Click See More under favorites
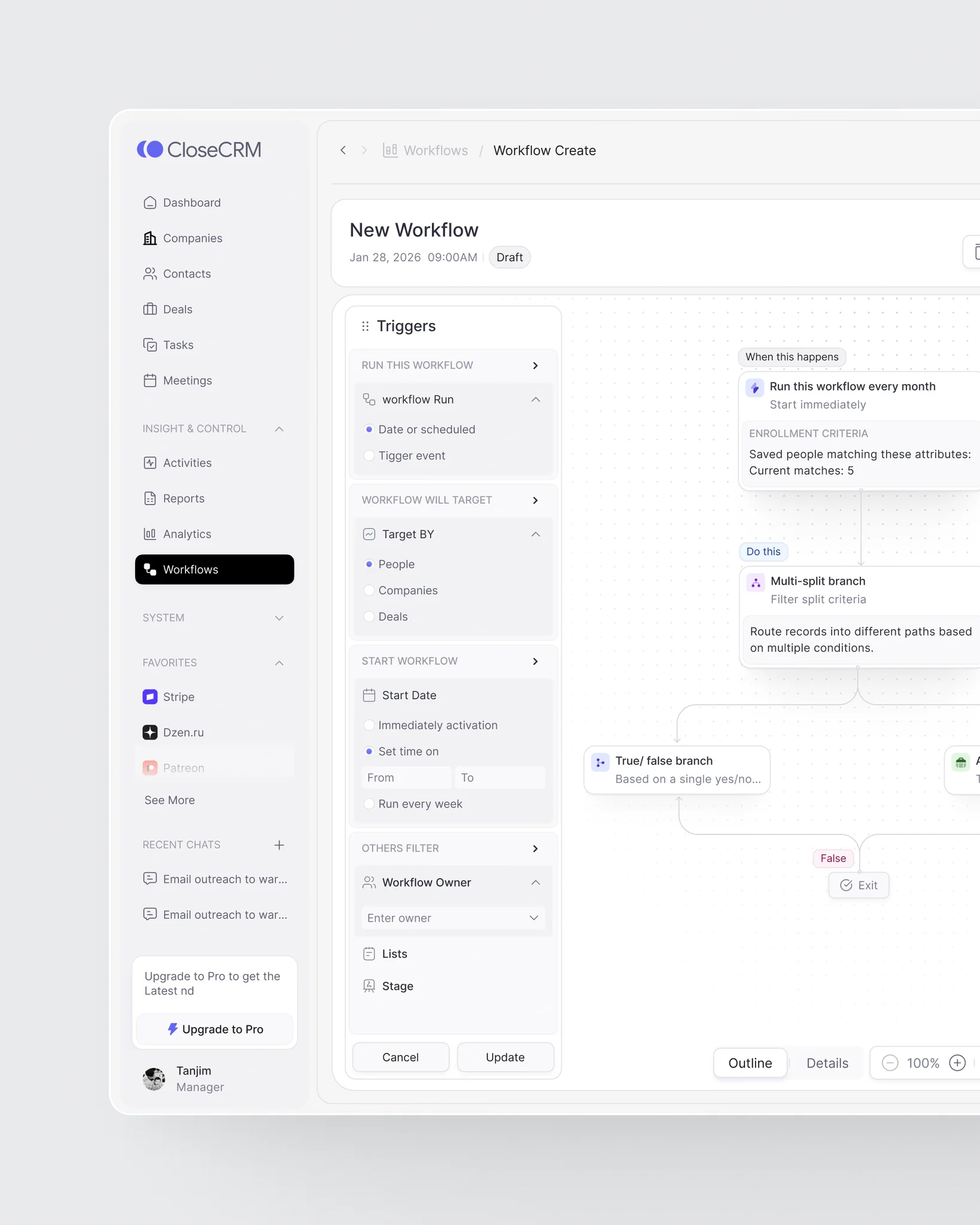 (169, 800)
